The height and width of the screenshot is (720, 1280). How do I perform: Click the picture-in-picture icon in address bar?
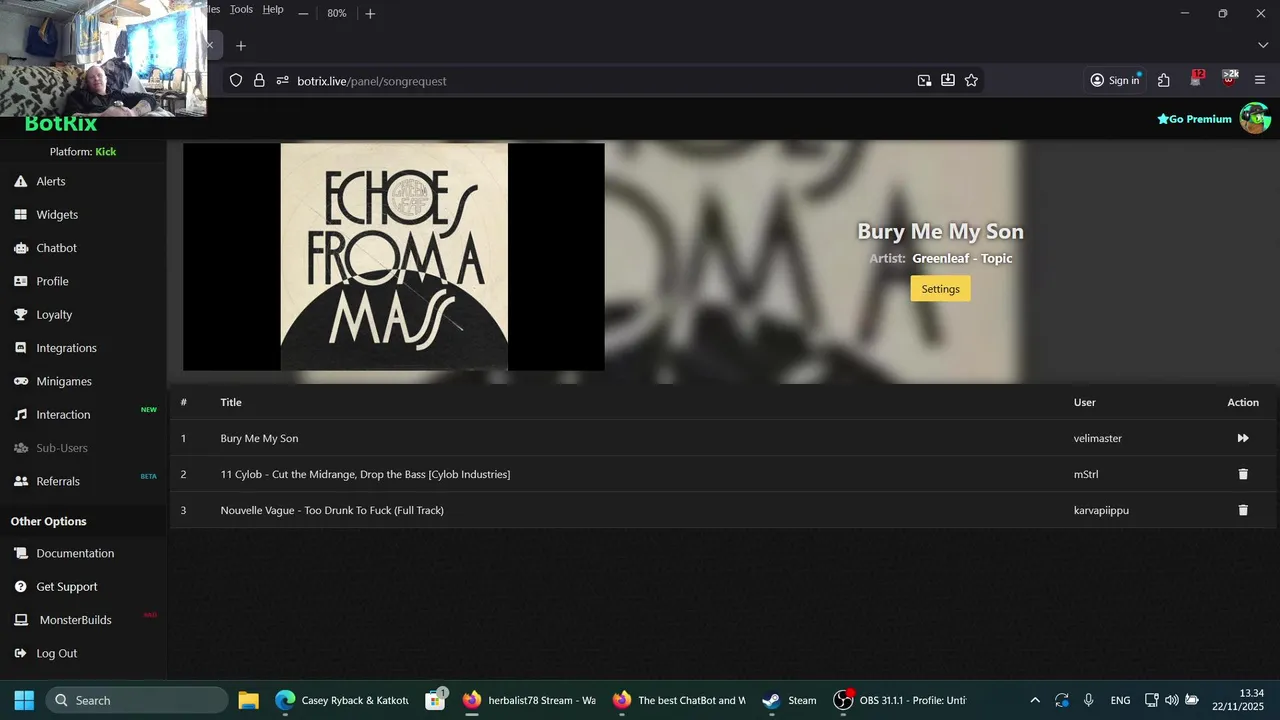925,80
